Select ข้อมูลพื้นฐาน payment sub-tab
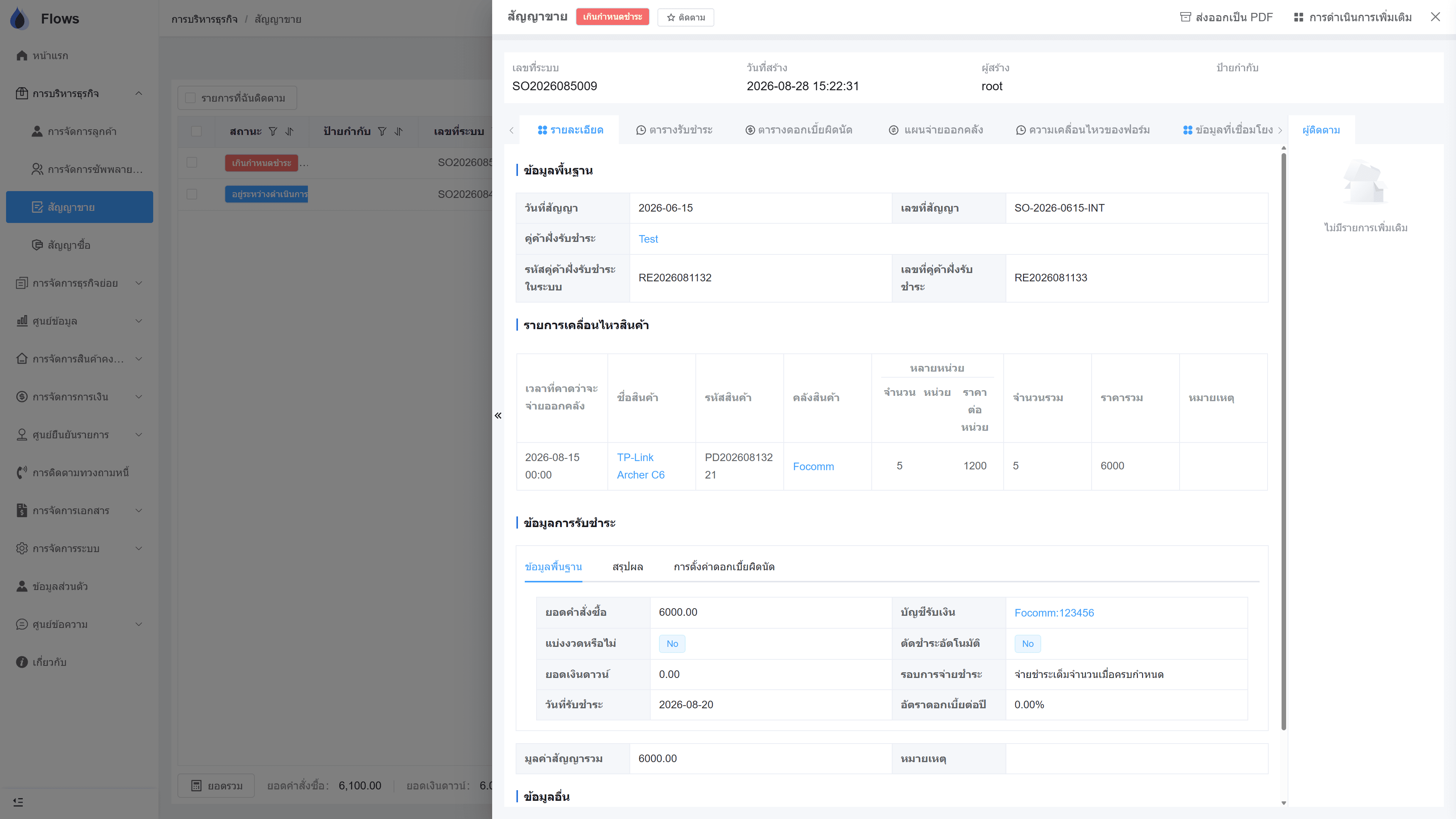This screenshot has width=1456, height=819. tap(553, 567)
